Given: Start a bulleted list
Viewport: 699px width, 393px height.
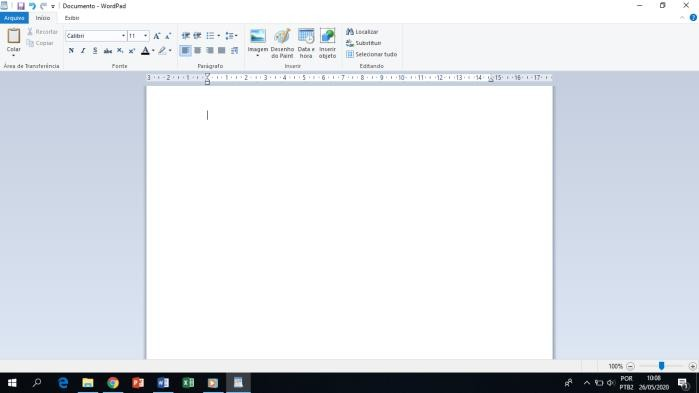Looking at the screenshot, I should [x=210, y=36].
